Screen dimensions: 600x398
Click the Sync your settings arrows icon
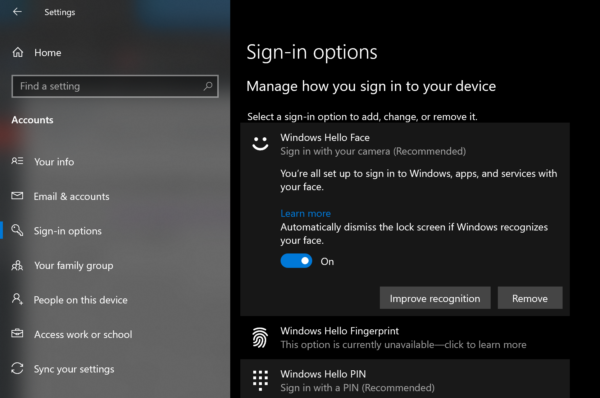click(17, 369)
